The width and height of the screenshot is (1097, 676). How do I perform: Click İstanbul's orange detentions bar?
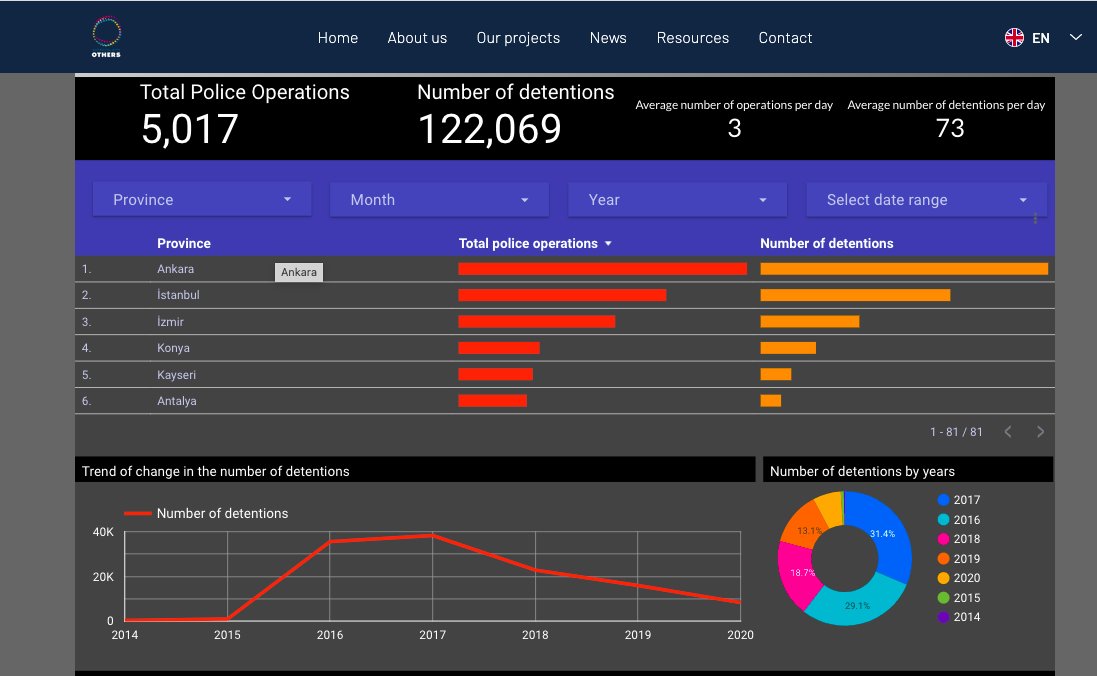(855, 295)
